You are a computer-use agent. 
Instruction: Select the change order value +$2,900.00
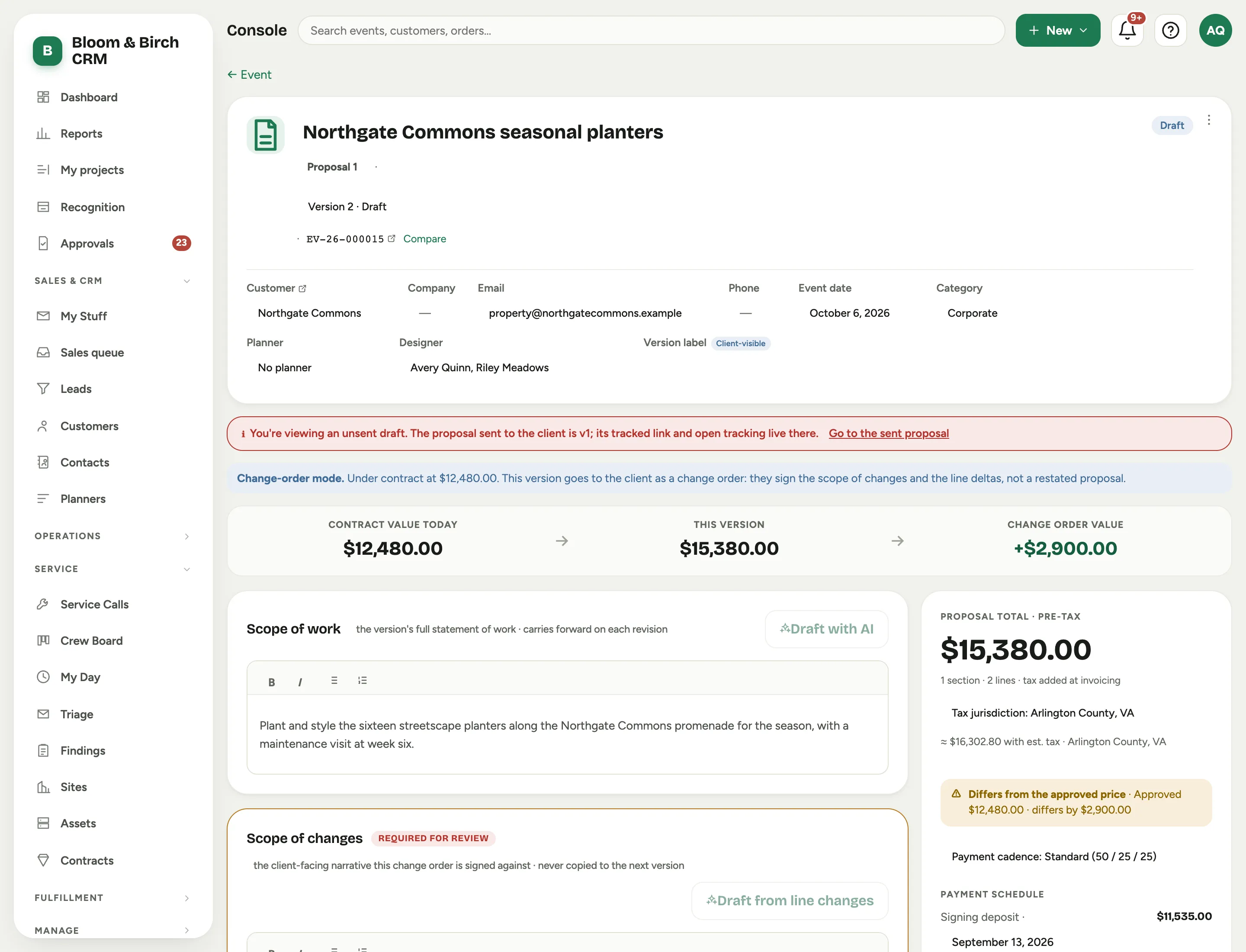1065,548
